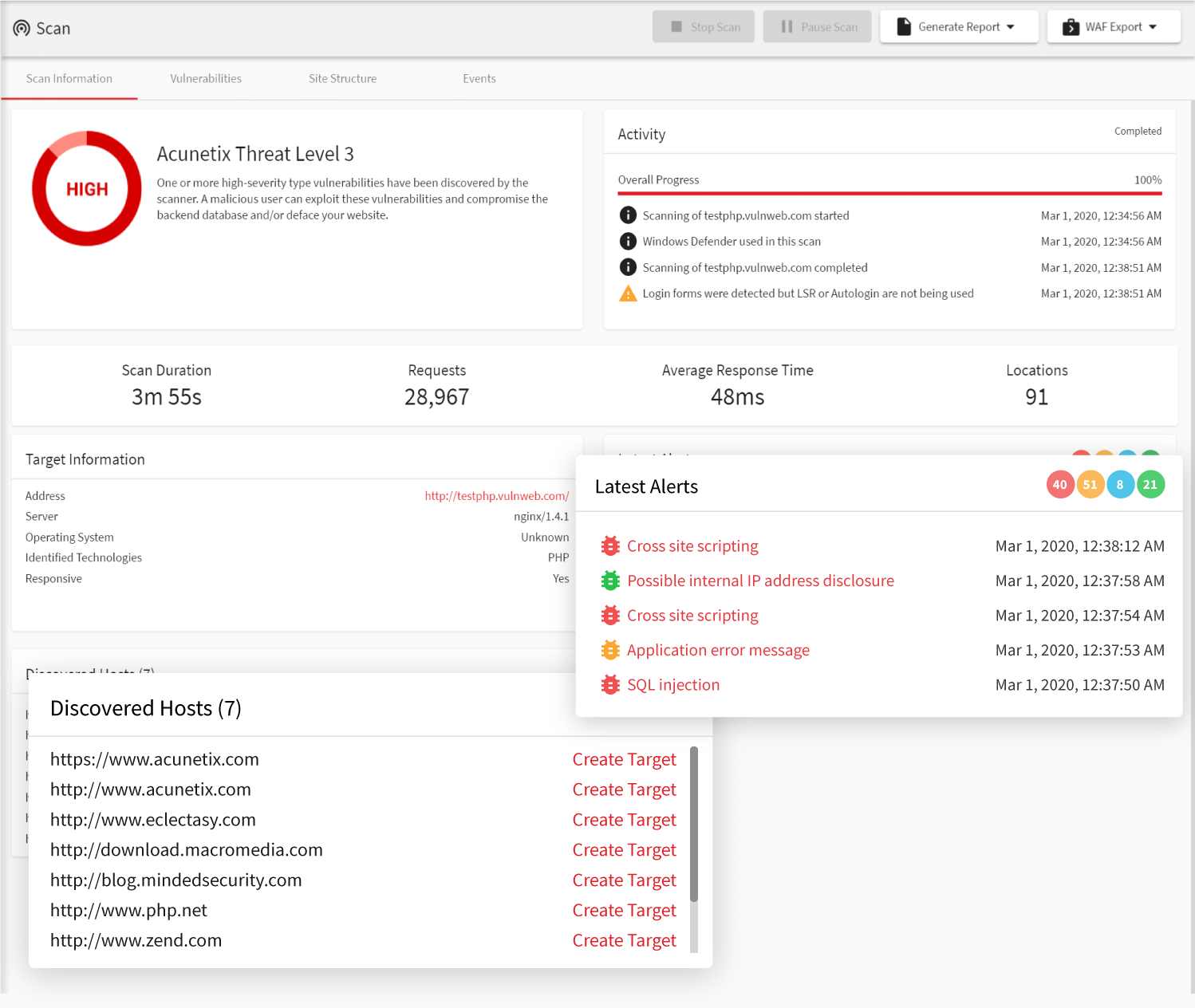
Task: Click the Overall Progress bar
Action: [x=889, y=192]
